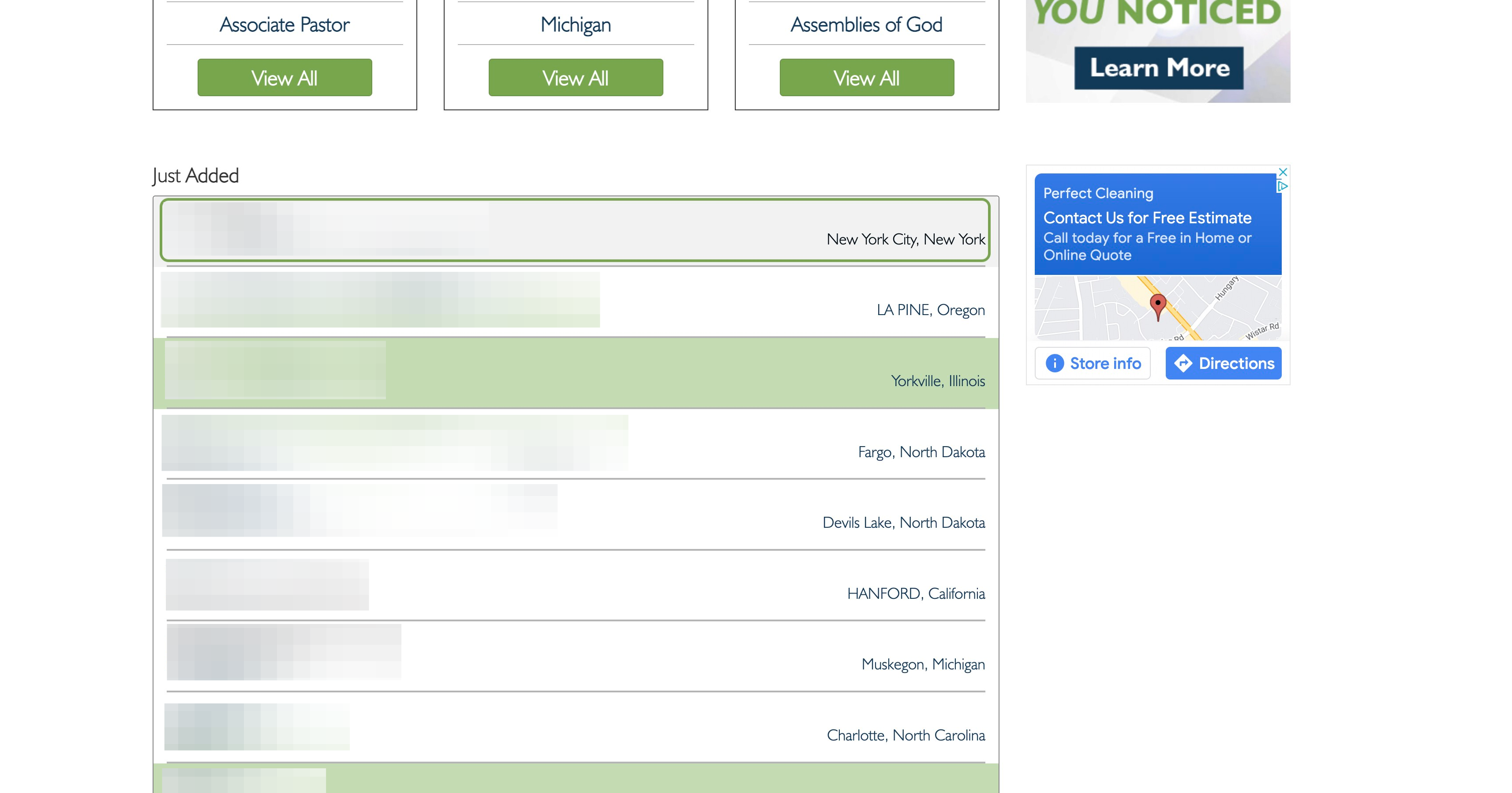This screenshot has height=793, width=1512.
Task: Click the Assemblies of God category heading
Action: point(866,25)
